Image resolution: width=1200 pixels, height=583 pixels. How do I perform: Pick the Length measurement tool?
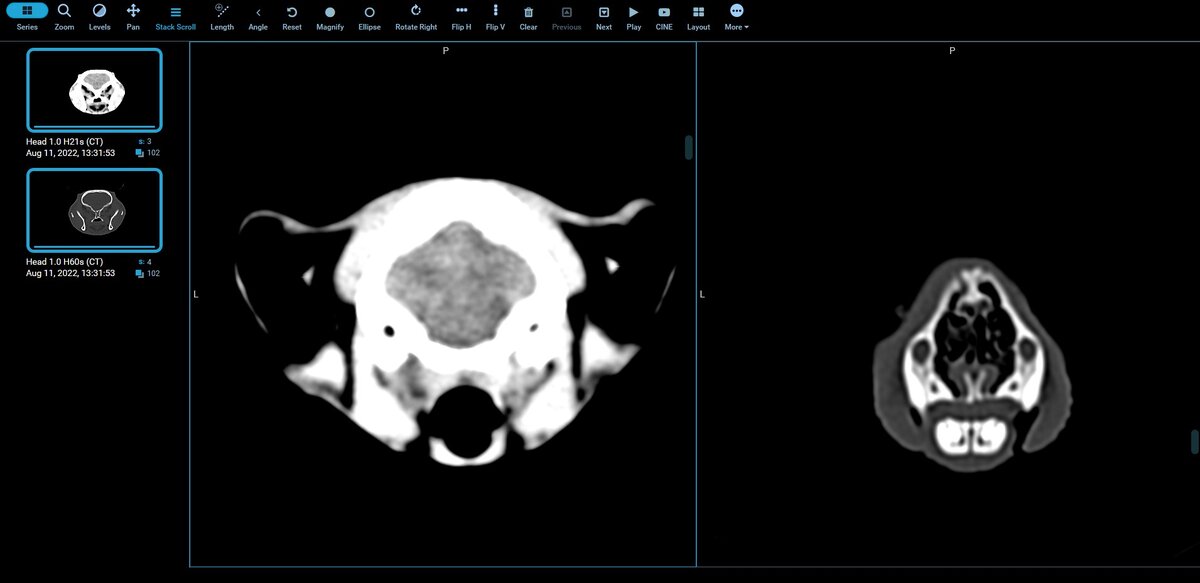coord(222,16)
